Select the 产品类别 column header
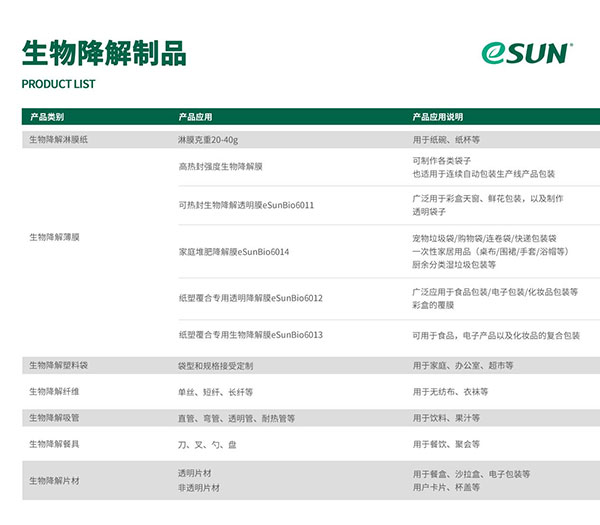Image resolution: width=600 pixels, height=525 pixels. pos(47,117)
